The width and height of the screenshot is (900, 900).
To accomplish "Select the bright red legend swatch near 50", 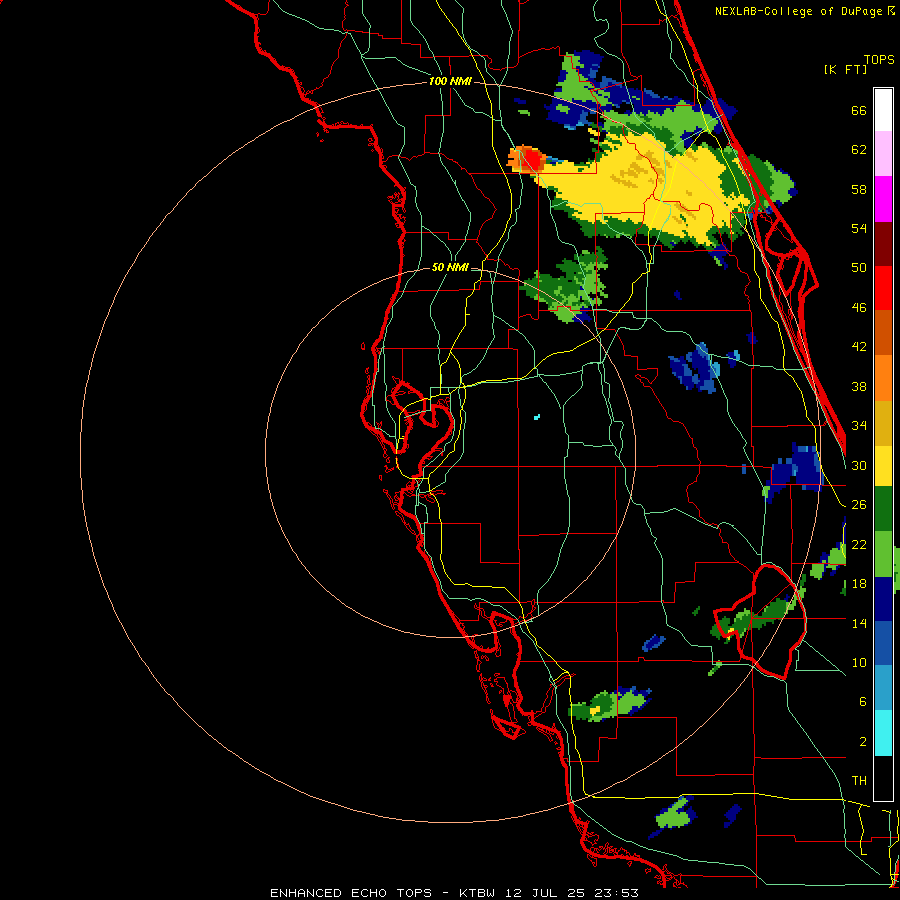I will (x=883, y=288).
